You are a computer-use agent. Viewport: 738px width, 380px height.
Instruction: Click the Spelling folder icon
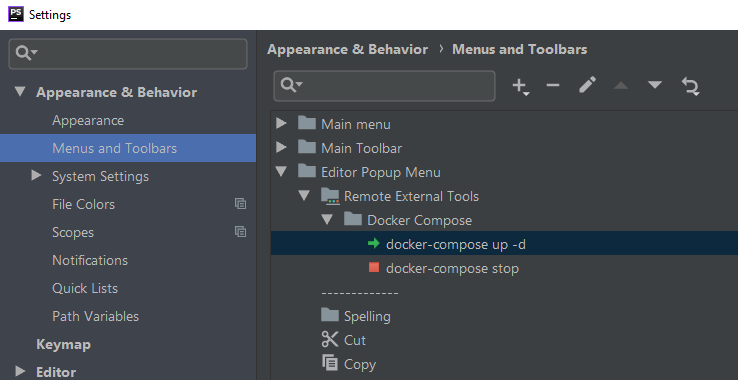point(330,315)
